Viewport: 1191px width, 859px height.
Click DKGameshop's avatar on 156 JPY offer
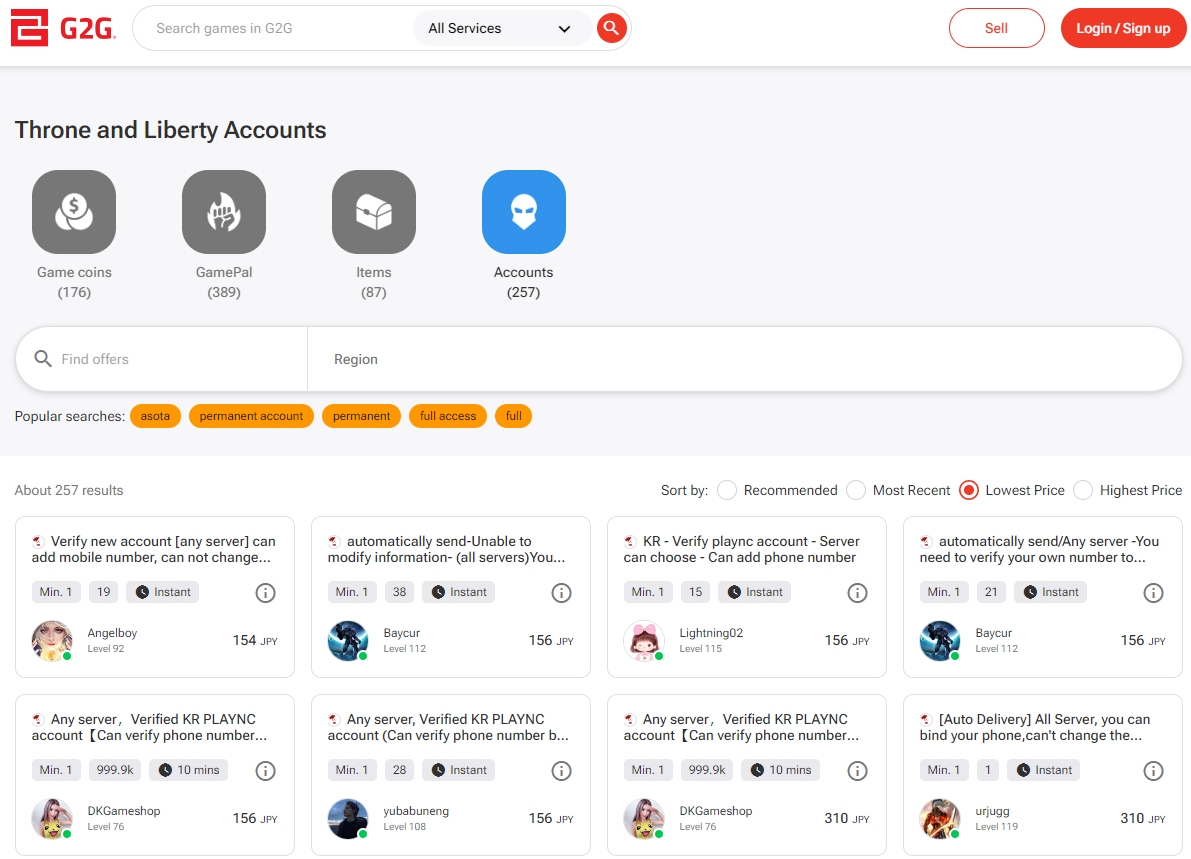click(52, 819)
